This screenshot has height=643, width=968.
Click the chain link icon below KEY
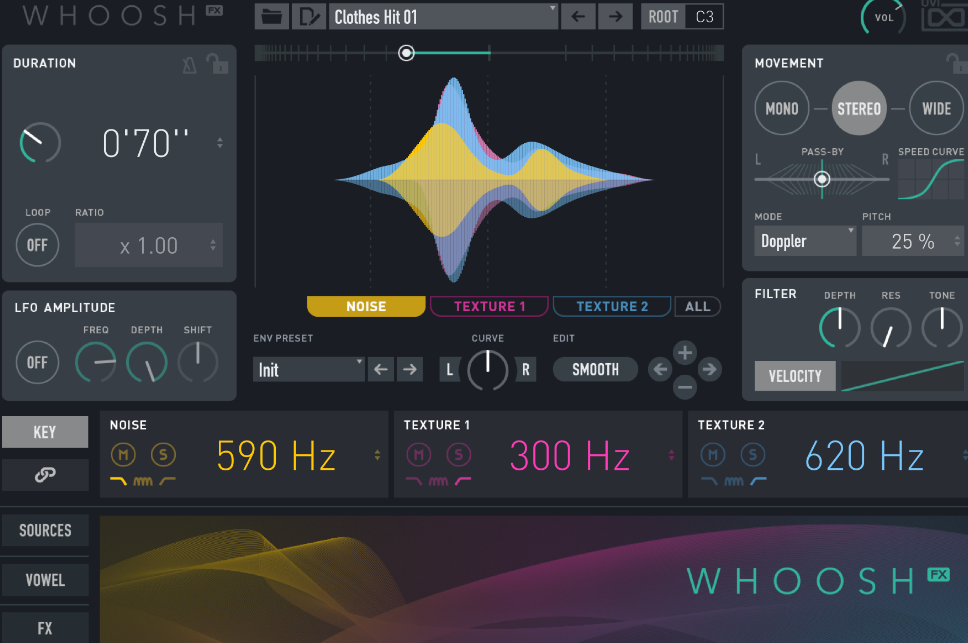coord(45,475)
